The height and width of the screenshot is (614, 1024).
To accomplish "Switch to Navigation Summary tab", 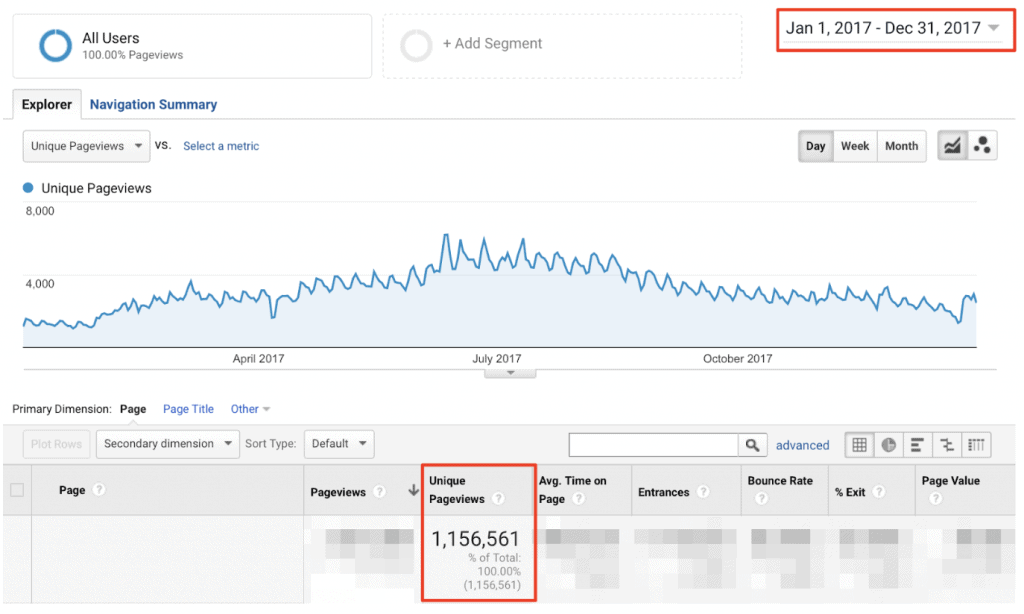I will pos(153,104).
